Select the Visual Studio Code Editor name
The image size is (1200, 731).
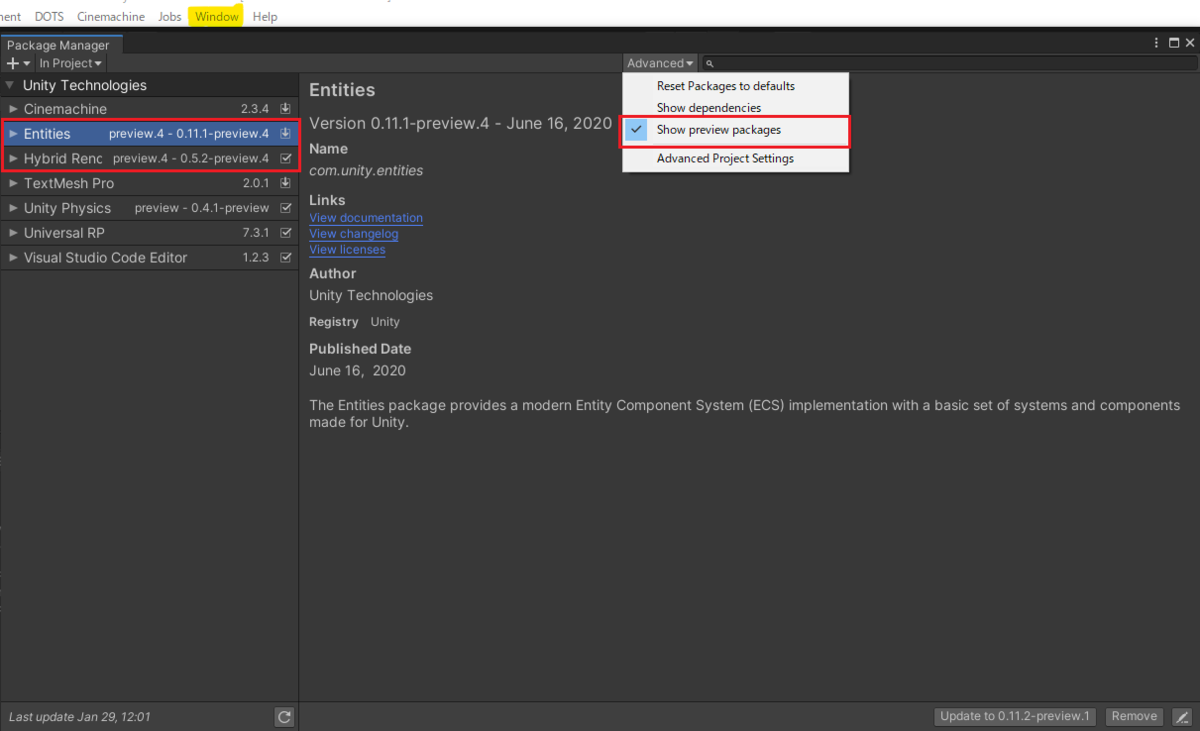(105, 257)
